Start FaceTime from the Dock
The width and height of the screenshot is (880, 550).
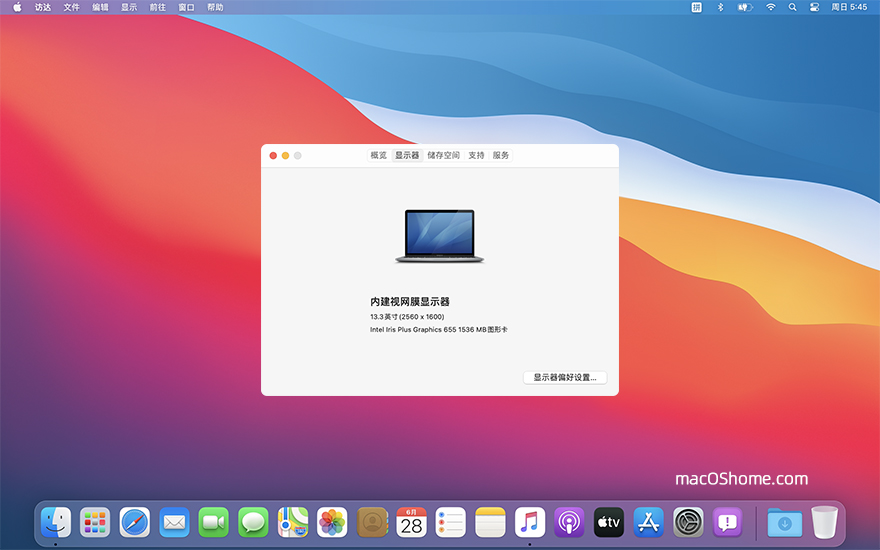[214, 522]
